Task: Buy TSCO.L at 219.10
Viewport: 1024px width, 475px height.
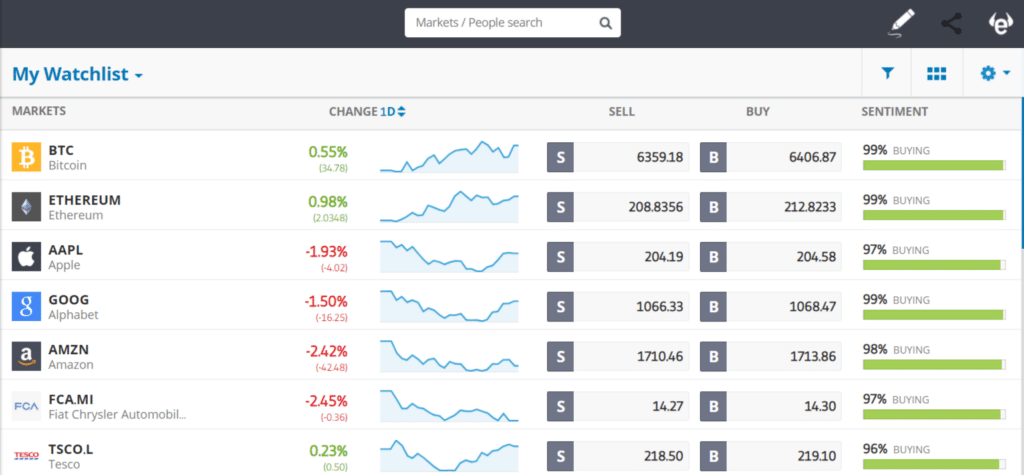Action: [x=771, y=455]
